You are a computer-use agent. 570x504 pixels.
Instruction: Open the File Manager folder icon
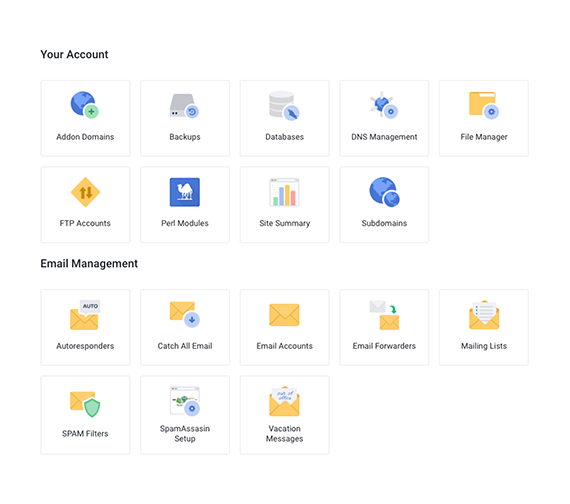tap(484, 105)
